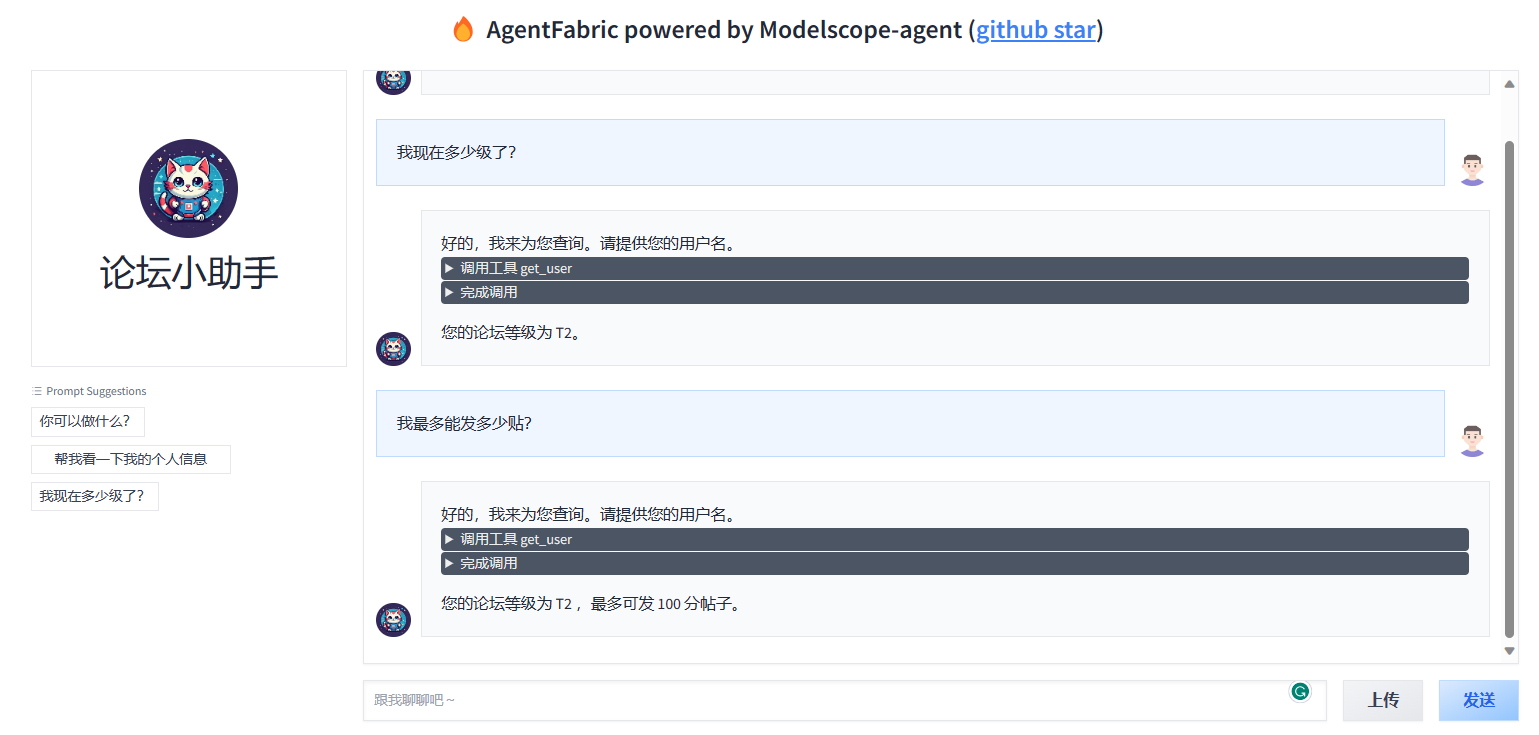Click the '跟我聊聊吧~' chat input field

click(x=844, y=700)
